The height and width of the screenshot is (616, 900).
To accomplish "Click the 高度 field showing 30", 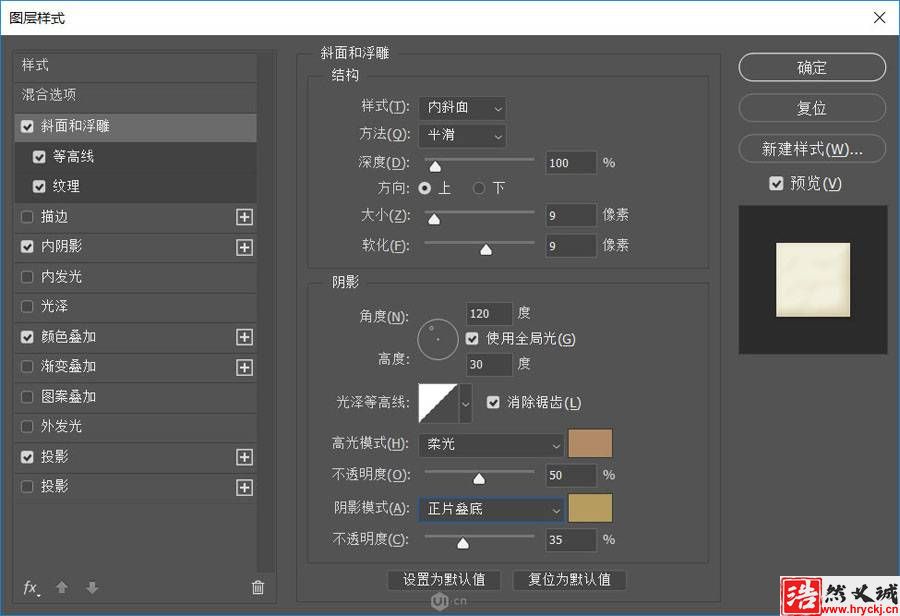I will click(488, 365).
